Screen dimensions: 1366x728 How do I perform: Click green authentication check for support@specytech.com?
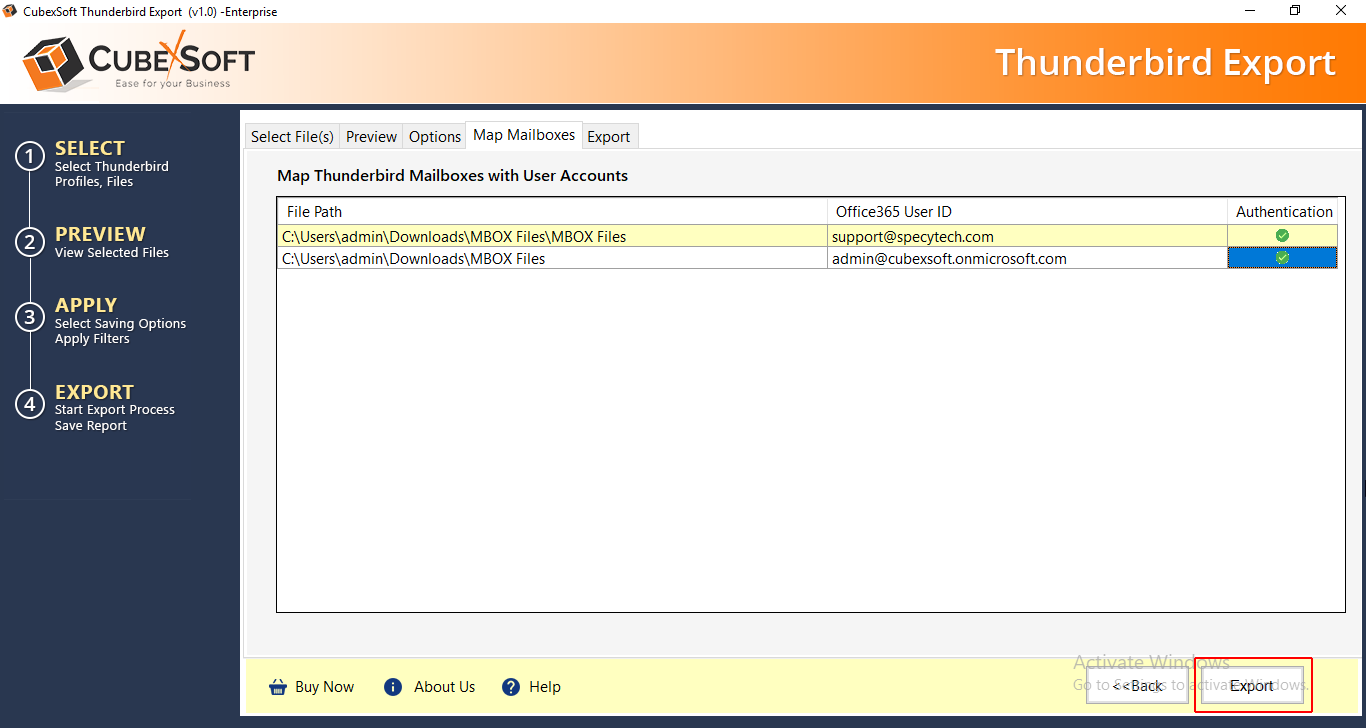1282,236
